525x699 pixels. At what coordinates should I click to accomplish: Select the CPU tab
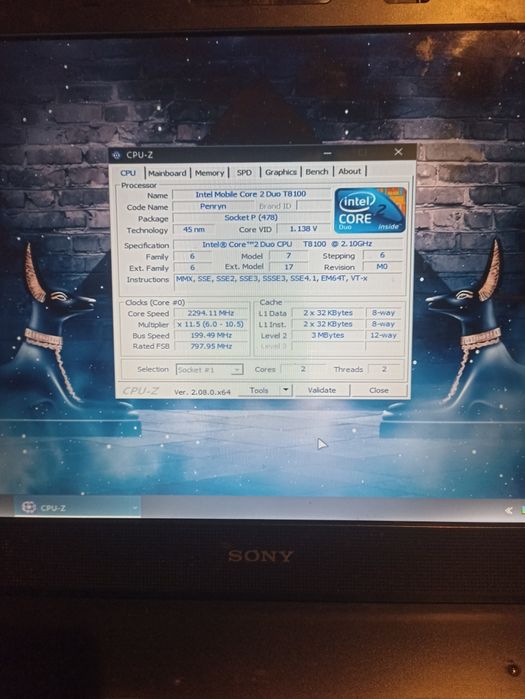128,173
